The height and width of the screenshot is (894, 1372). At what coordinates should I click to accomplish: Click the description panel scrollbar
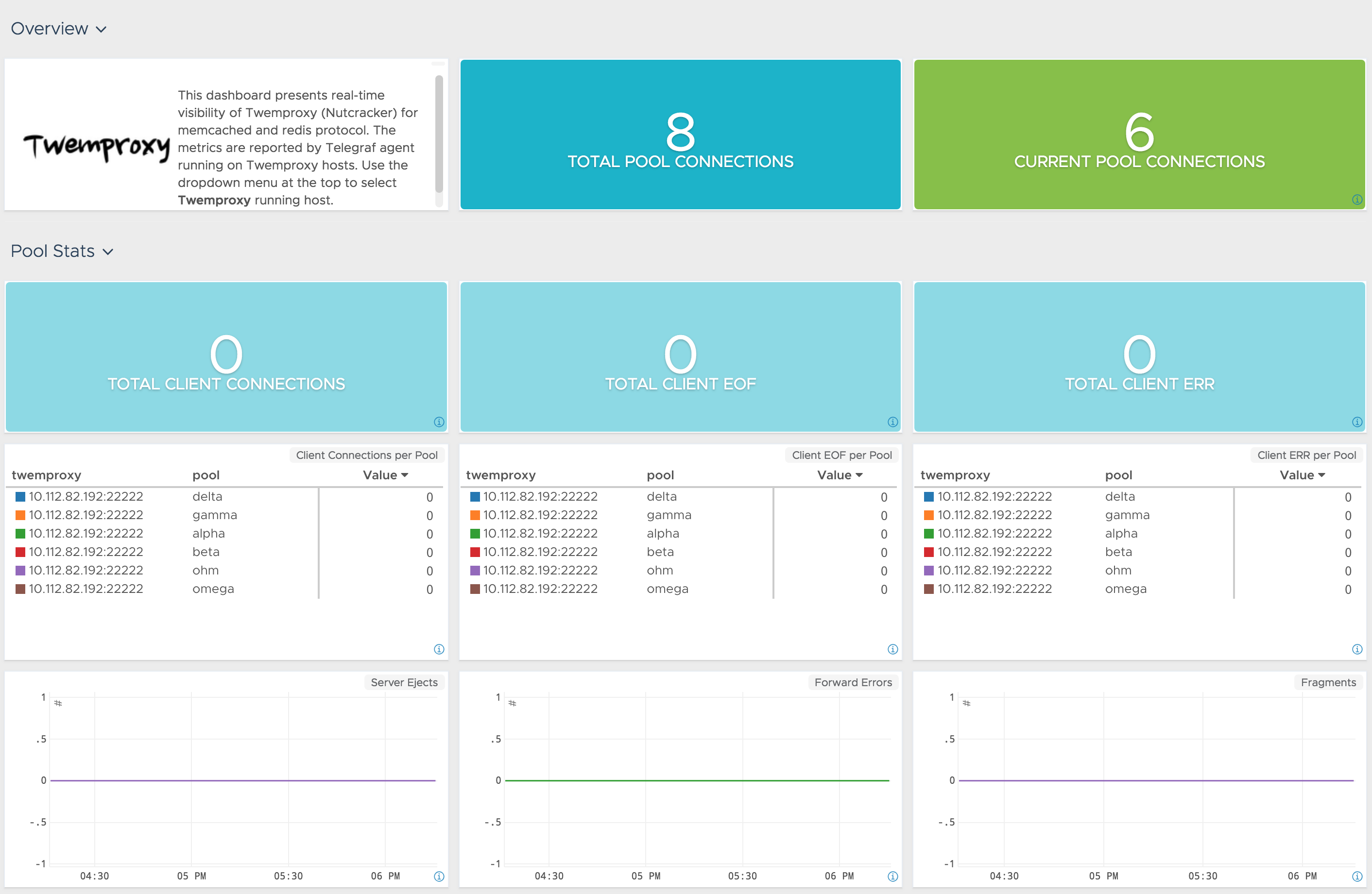click(439, 134)
